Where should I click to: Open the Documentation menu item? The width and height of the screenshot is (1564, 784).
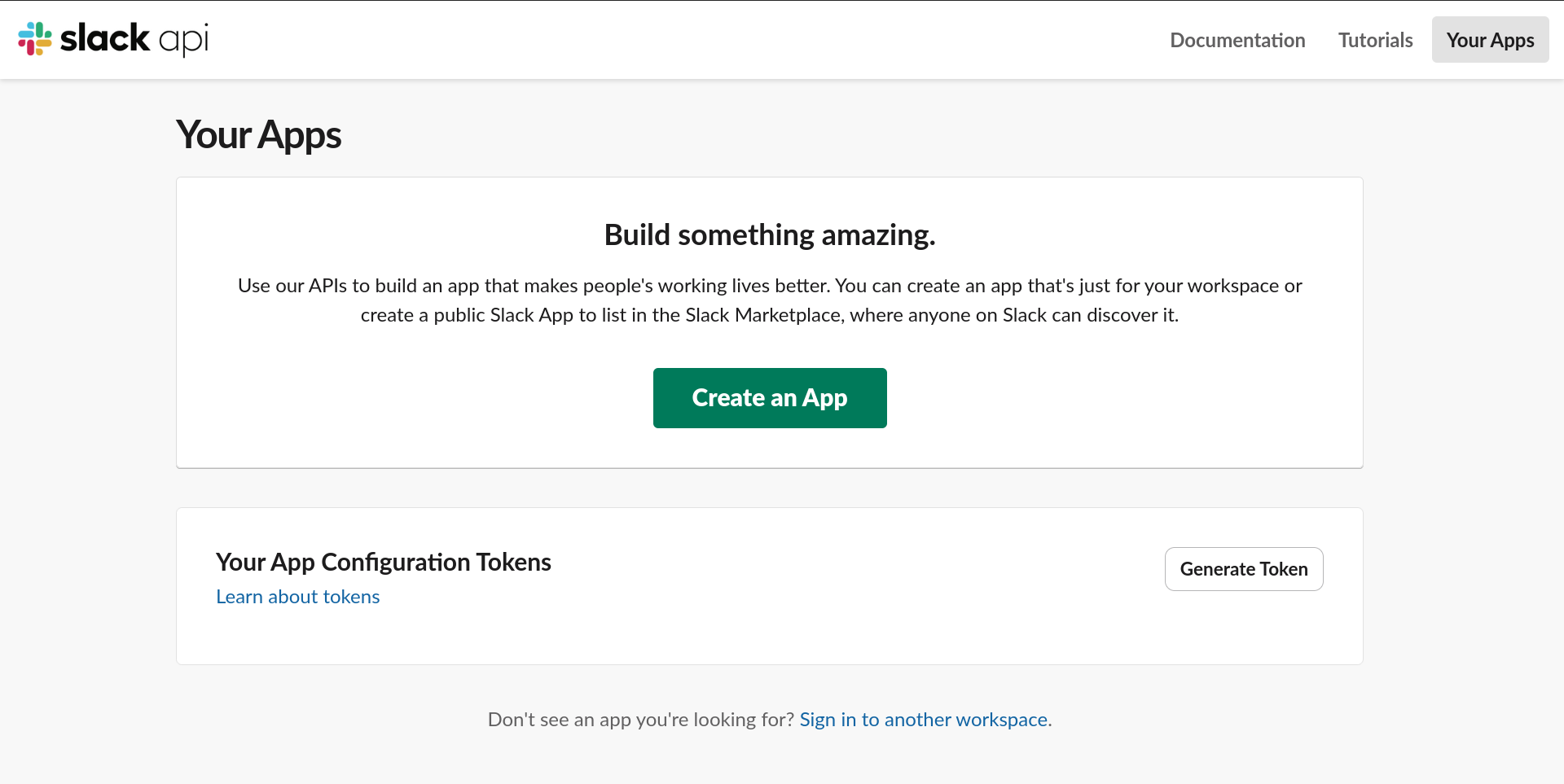tap(1237, 40)
